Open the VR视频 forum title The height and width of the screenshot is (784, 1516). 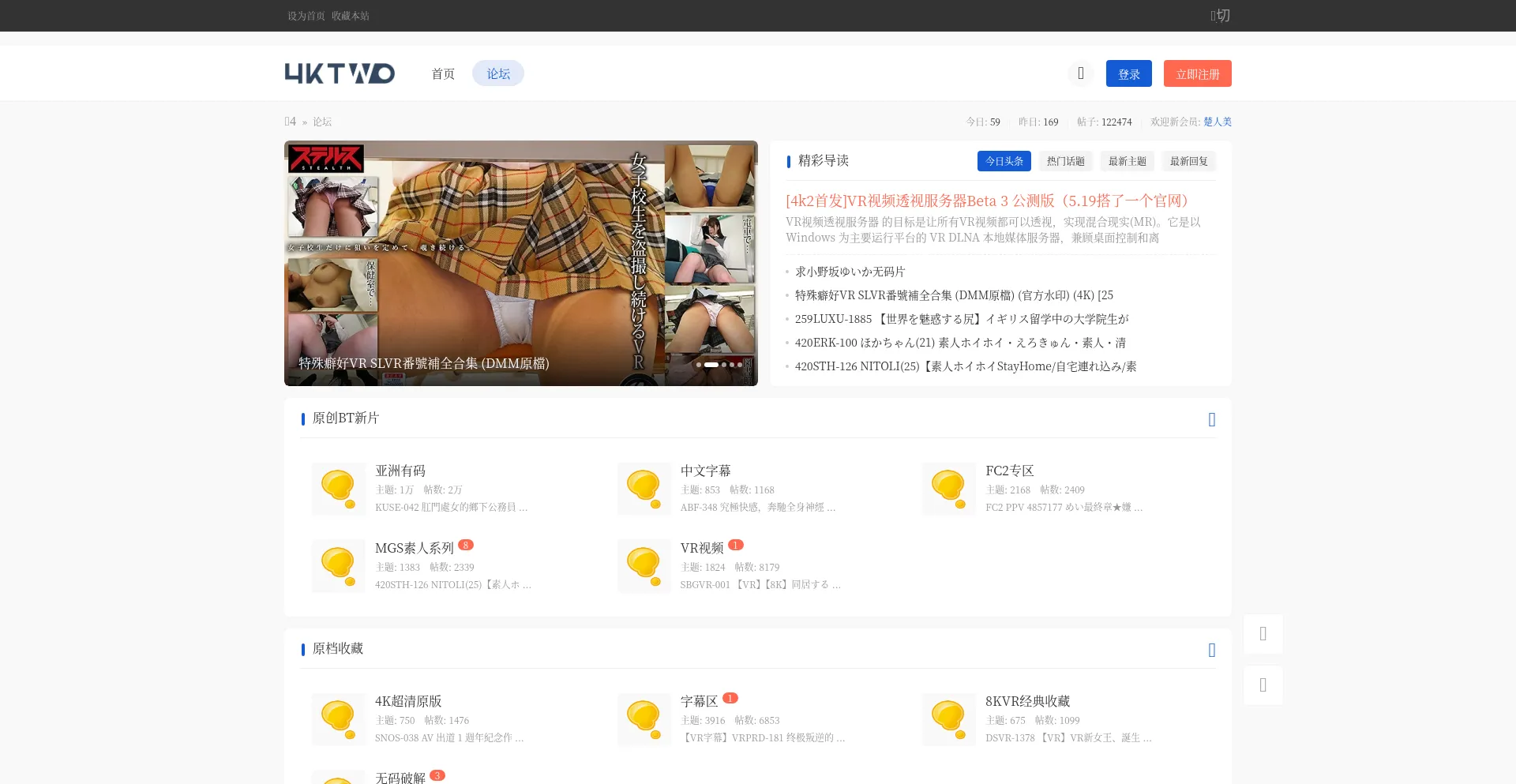702,548
